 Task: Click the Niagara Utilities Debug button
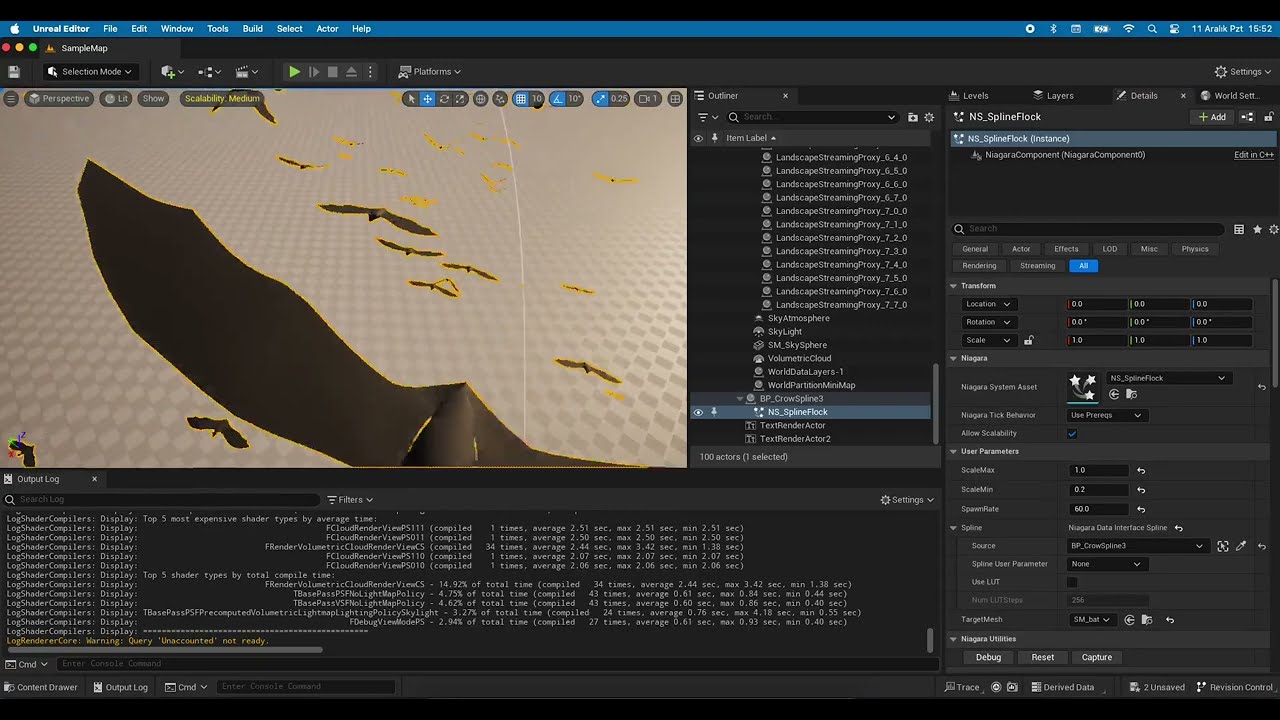point(988,657)
